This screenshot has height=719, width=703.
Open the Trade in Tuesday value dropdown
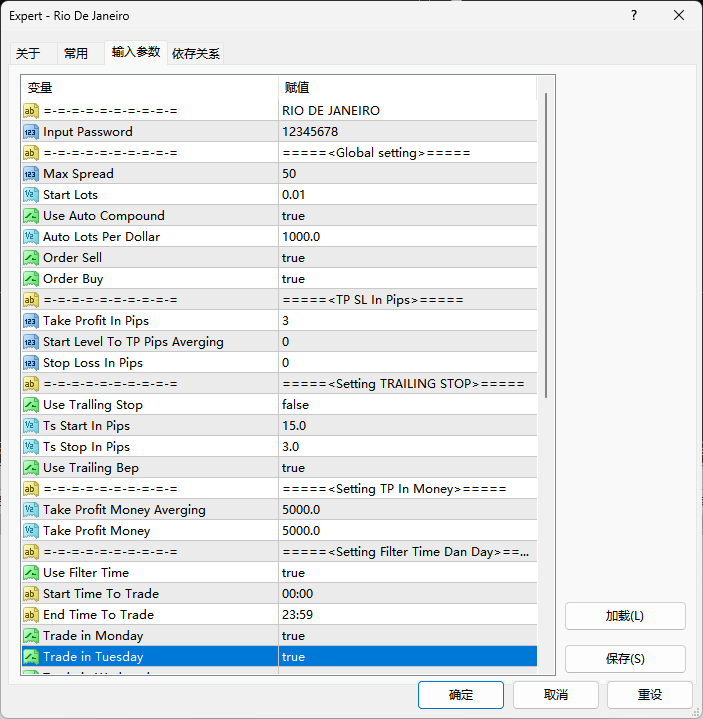(407, 657)
